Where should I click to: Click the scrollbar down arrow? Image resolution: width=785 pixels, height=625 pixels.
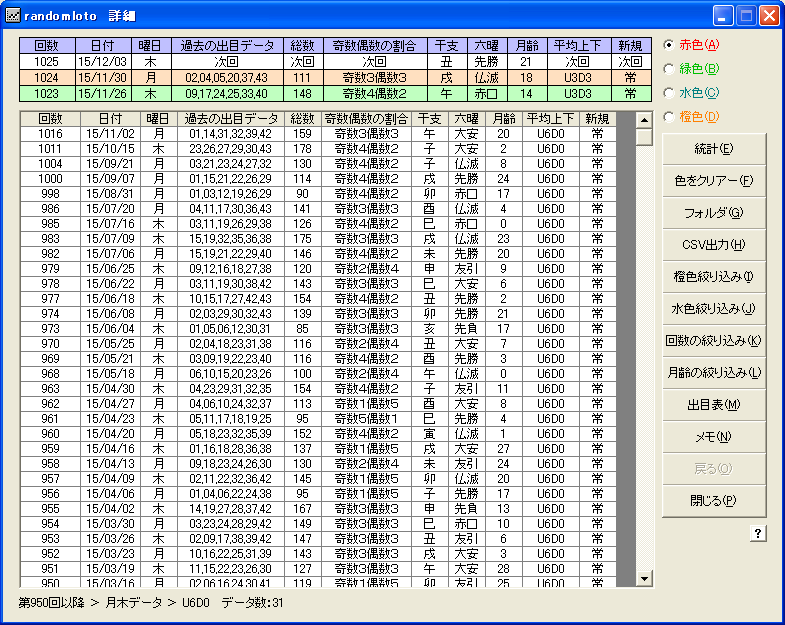(644, 579)
